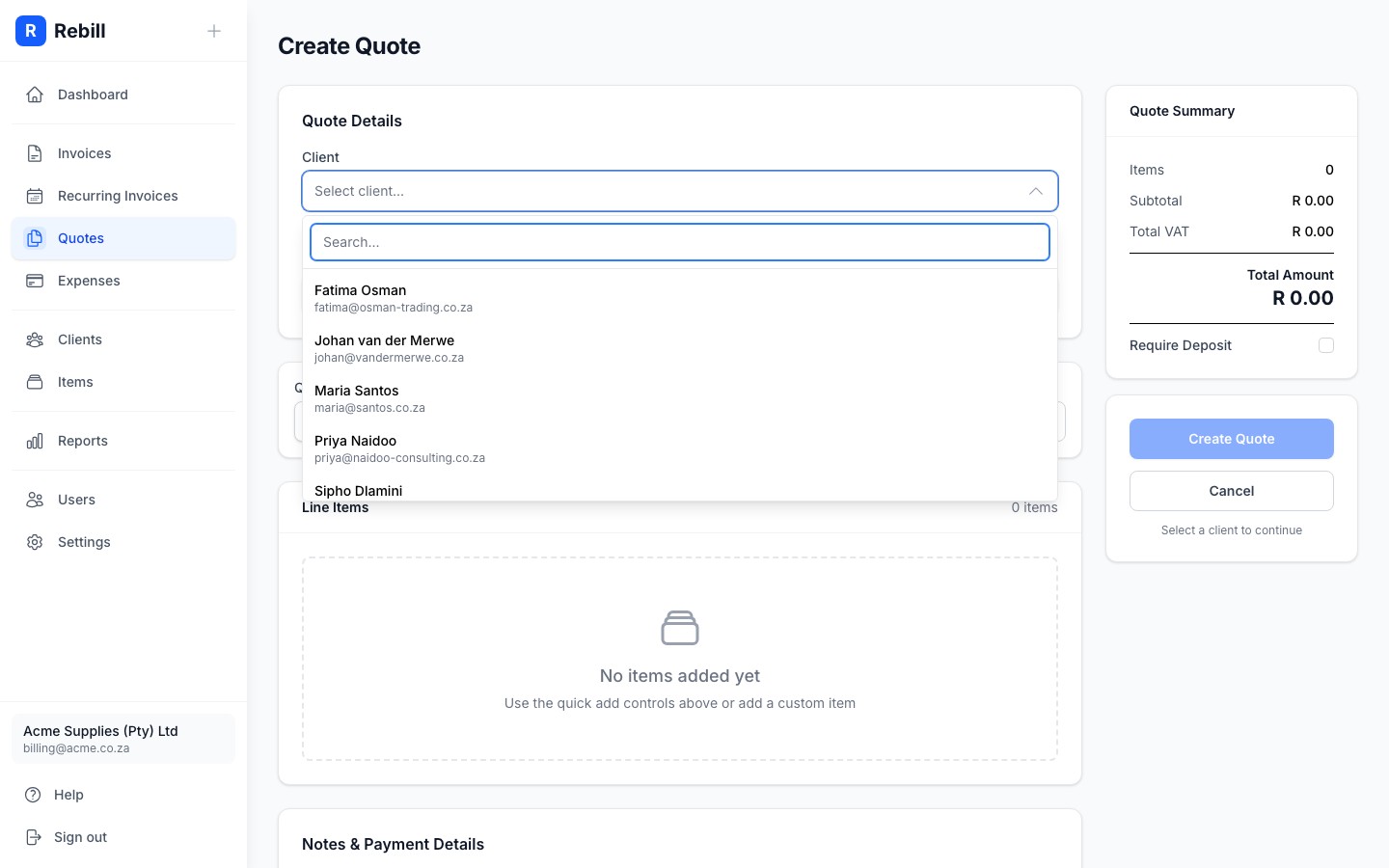Open Clients using the people icon
The width and height of the screenshot is (1389, 868).
36,339
